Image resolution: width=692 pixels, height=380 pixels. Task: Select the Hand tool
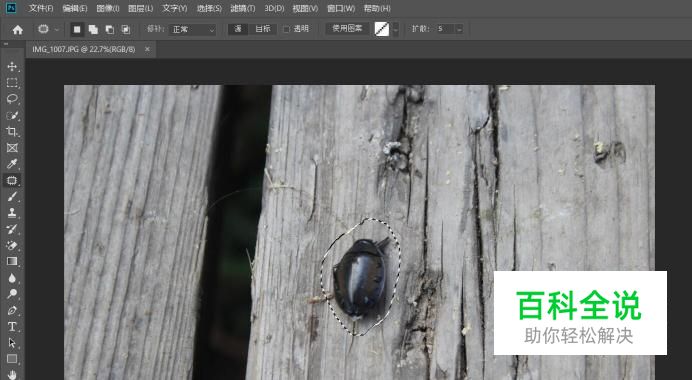pyautogui.click(x=12, y=375)
